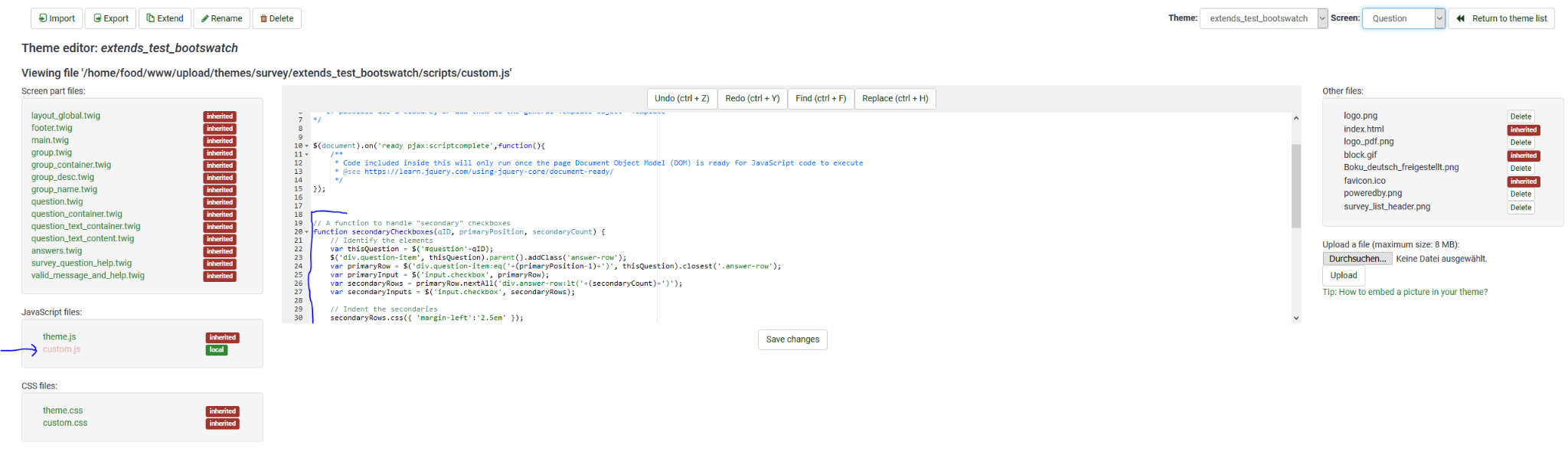Click Find (ctrl + F)
This screenshot has width=1568, height=452.
point(820,99)
